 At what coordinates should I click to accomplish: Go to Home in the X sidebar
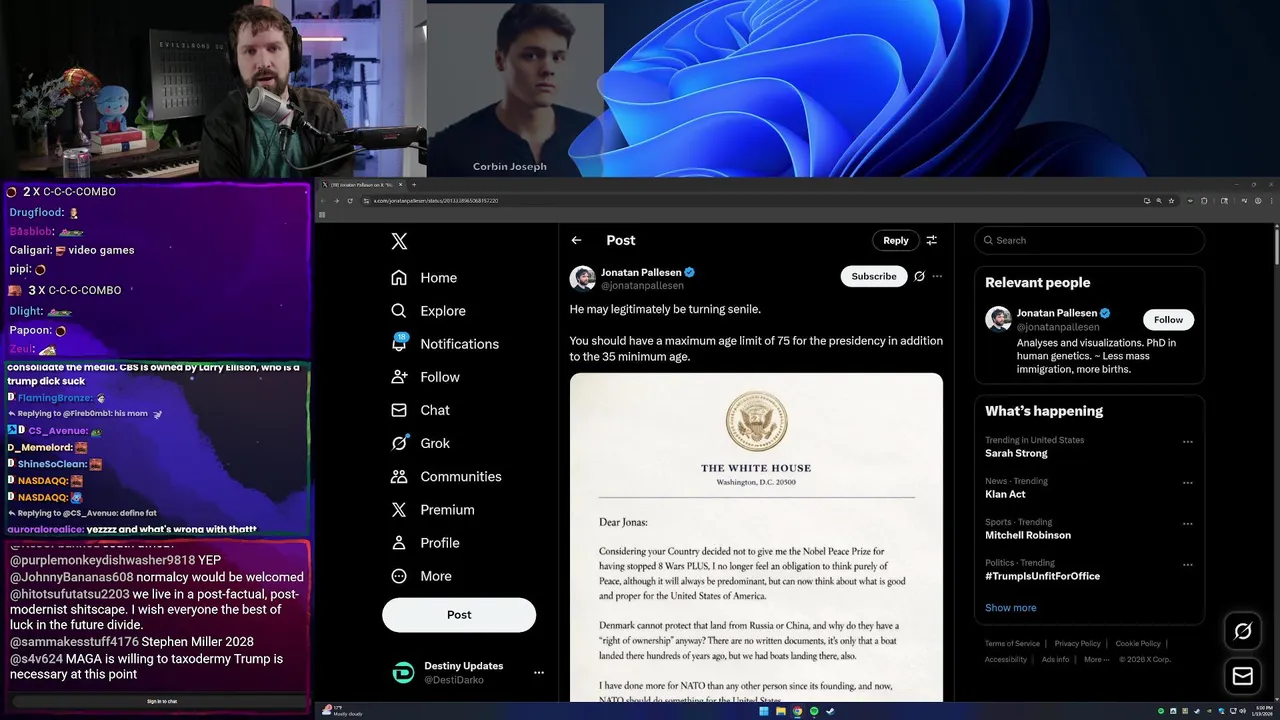point(424,278)
